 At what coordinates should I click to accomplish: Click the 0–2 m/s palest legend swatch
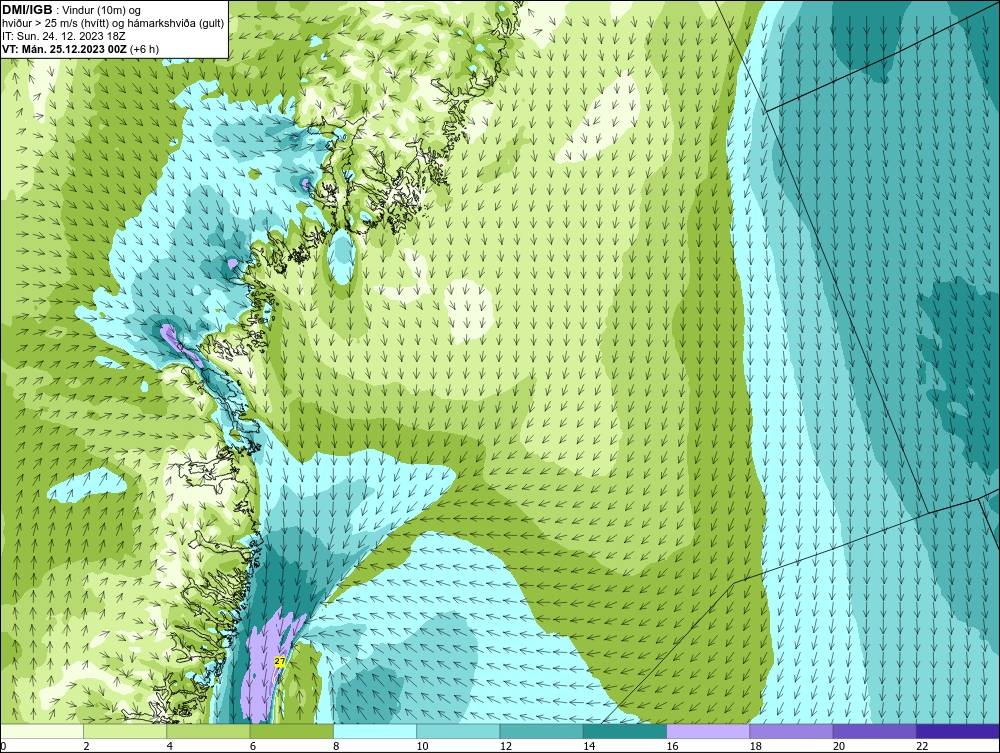(x=41, y=731)
